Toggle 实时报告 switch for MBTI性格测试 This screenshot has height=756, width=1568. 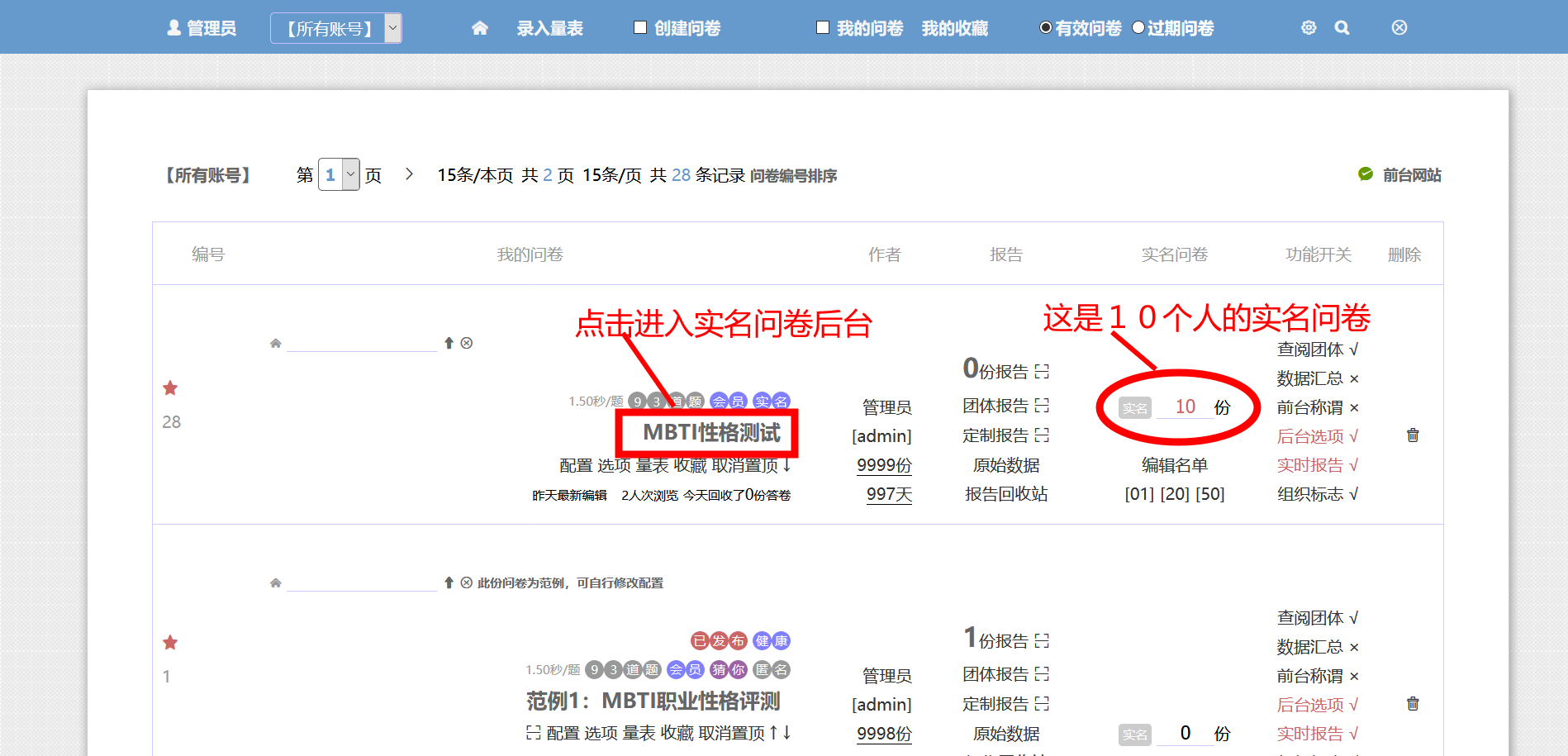pos(1318,465)
